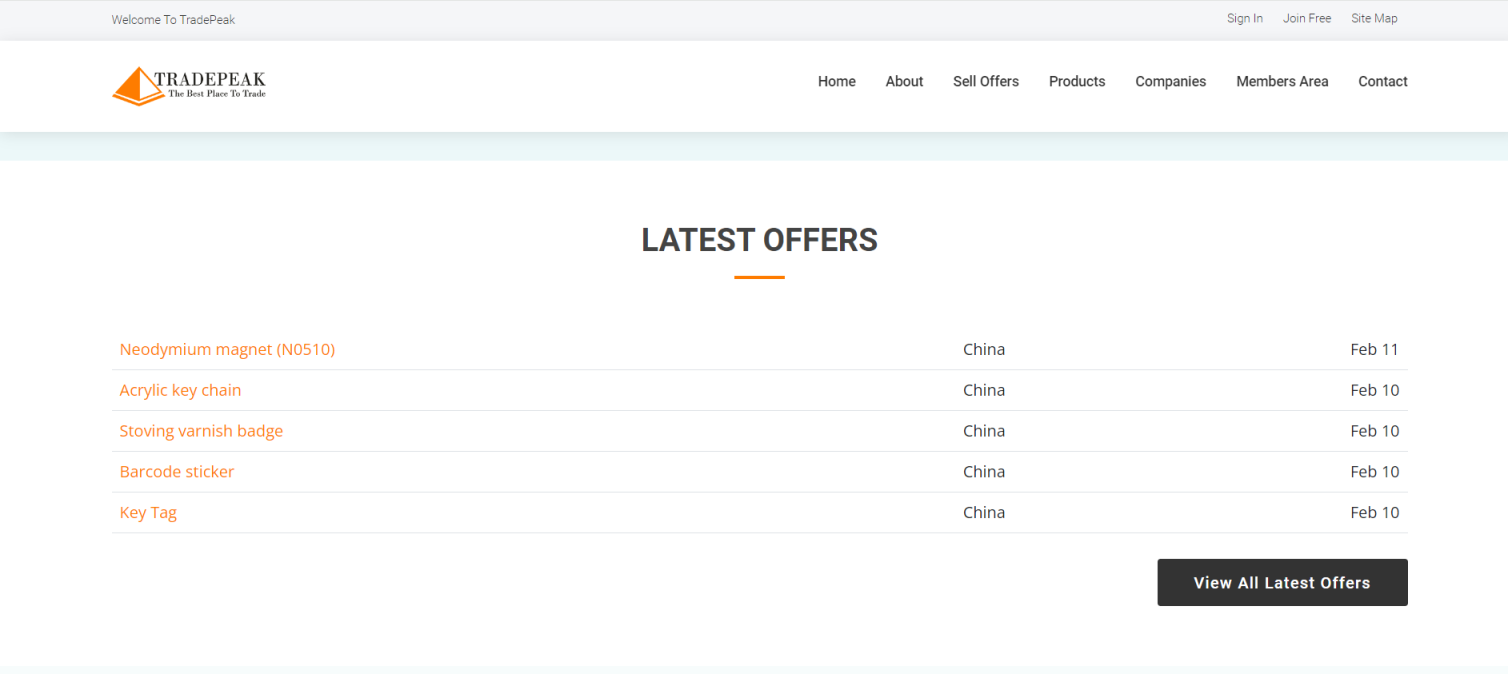Open the Members Area
The width and height of the screenshot is (1508, 674).
[1282, 81]
